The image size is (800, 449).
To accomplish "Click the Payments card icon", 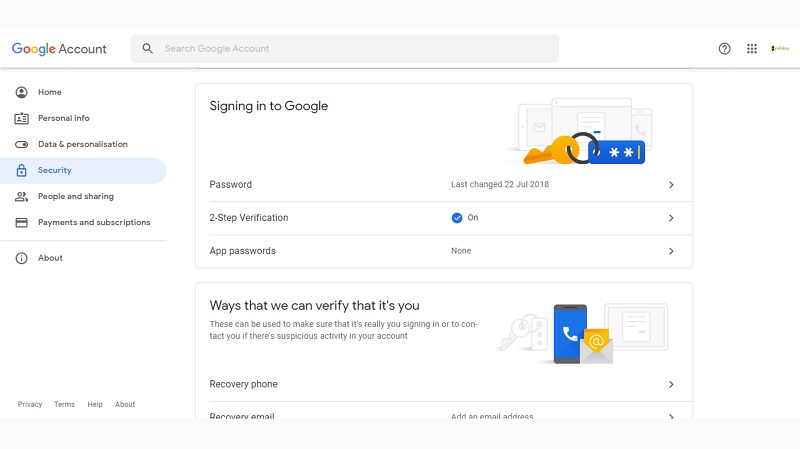I will (x=21, y=222).
